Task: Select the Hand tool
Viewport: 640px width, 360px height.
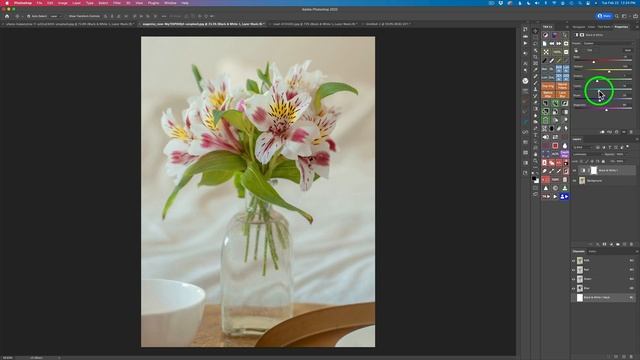Action: coord(535,154)
